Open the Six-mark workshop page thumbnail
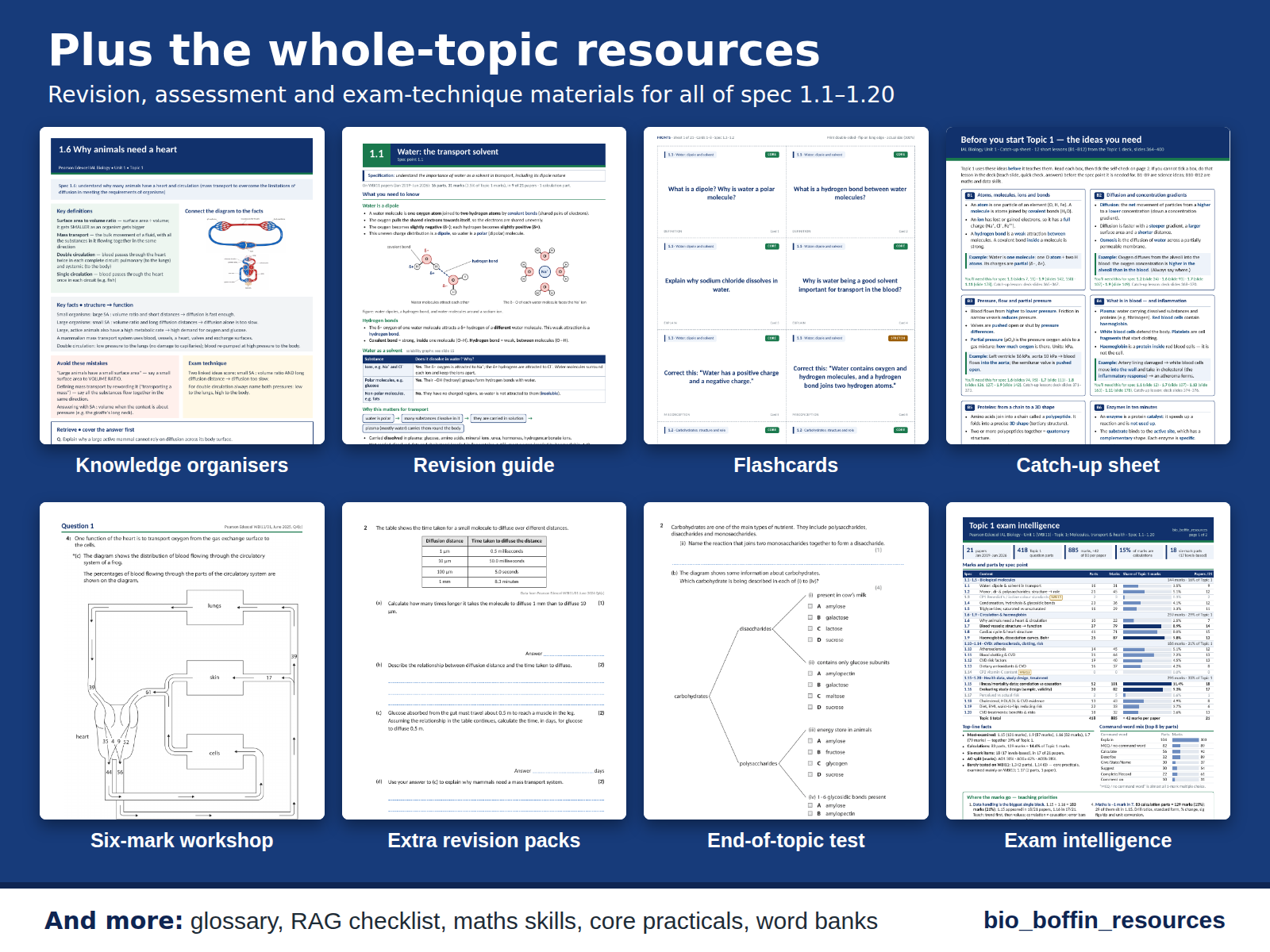 click(182, 661)
